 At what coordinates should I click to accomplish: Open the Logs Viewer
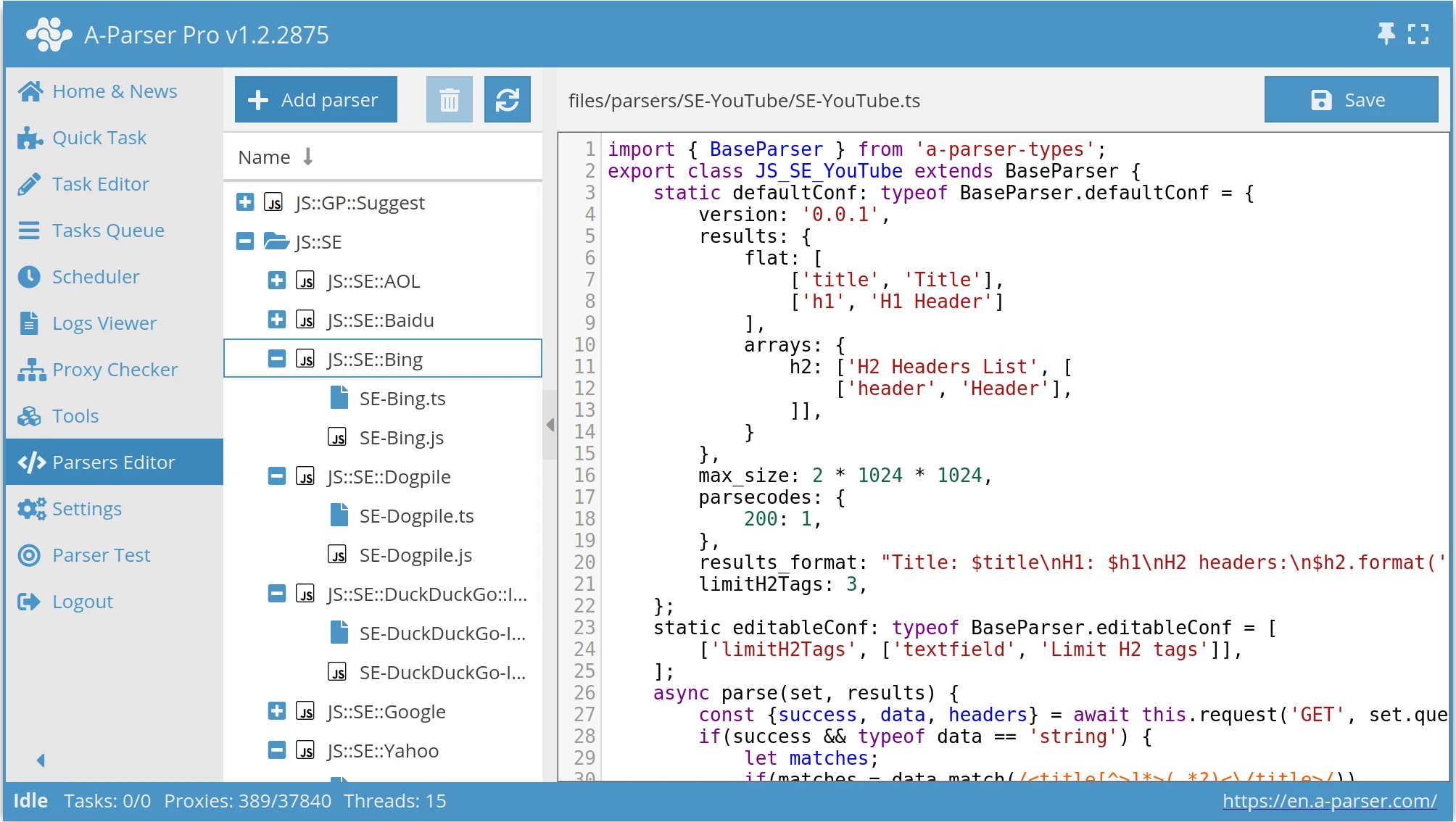click(104, 323)
